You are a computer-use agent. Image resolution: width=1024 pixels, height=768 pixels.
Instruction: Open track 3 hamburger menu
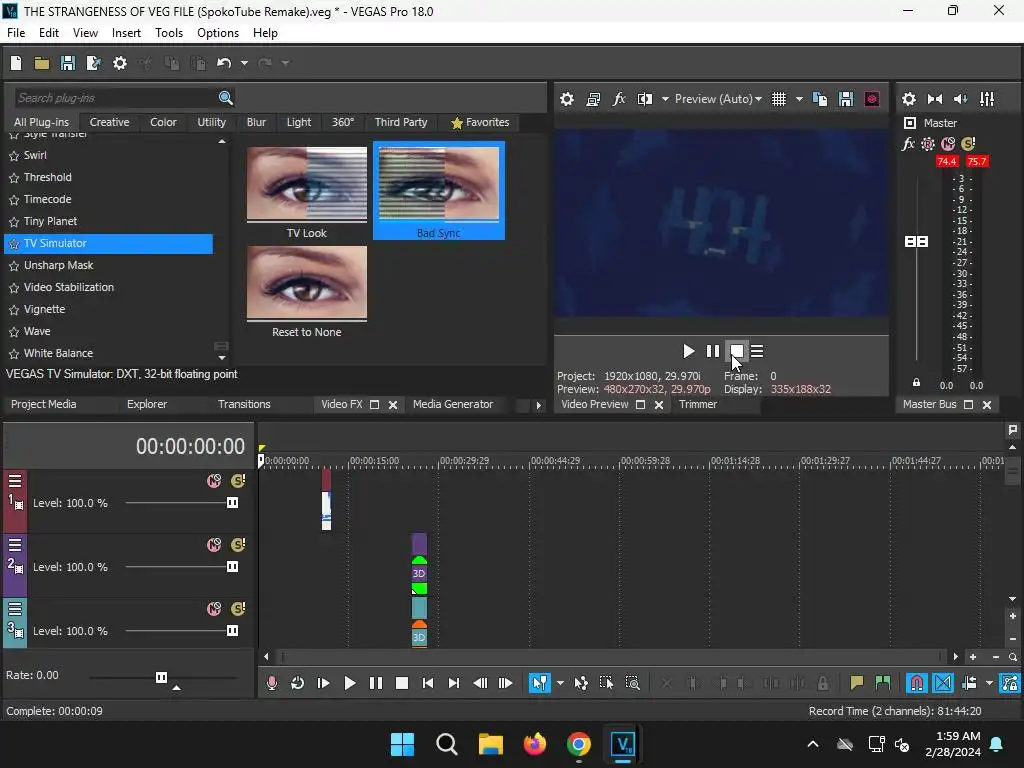(15, 609)
